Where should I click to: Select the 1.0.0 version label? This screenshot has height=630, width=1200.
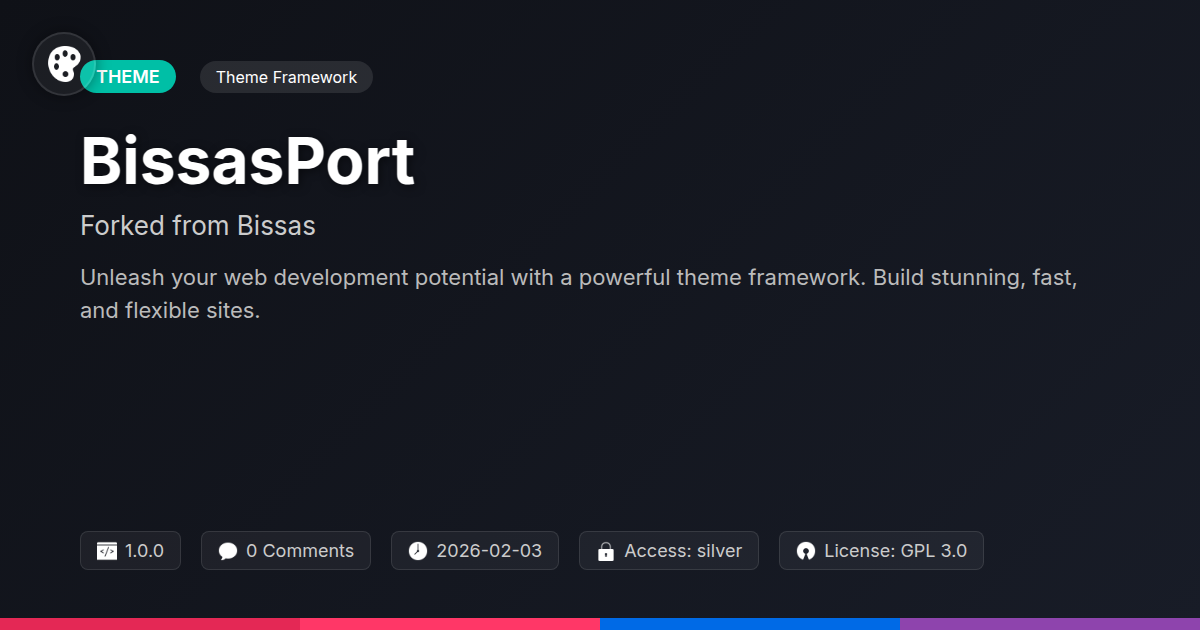(x=144, y=551)
